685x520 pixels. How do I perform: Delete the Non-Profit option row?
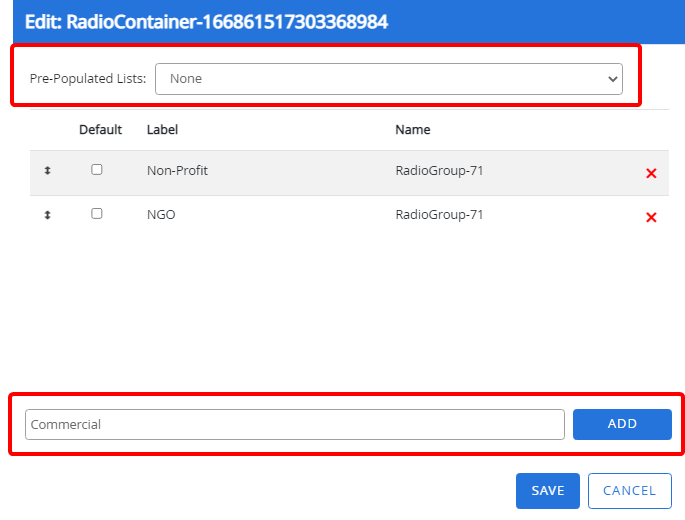[x=651, y=173]
